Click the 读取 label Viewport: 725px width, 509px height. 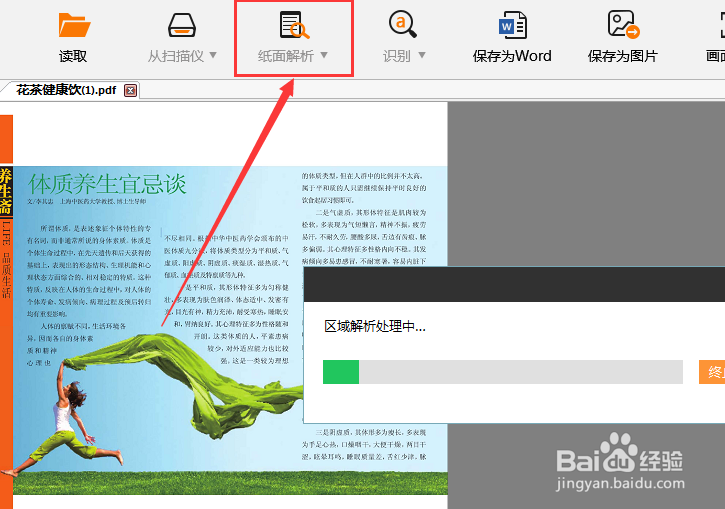(x=73, y=56)
